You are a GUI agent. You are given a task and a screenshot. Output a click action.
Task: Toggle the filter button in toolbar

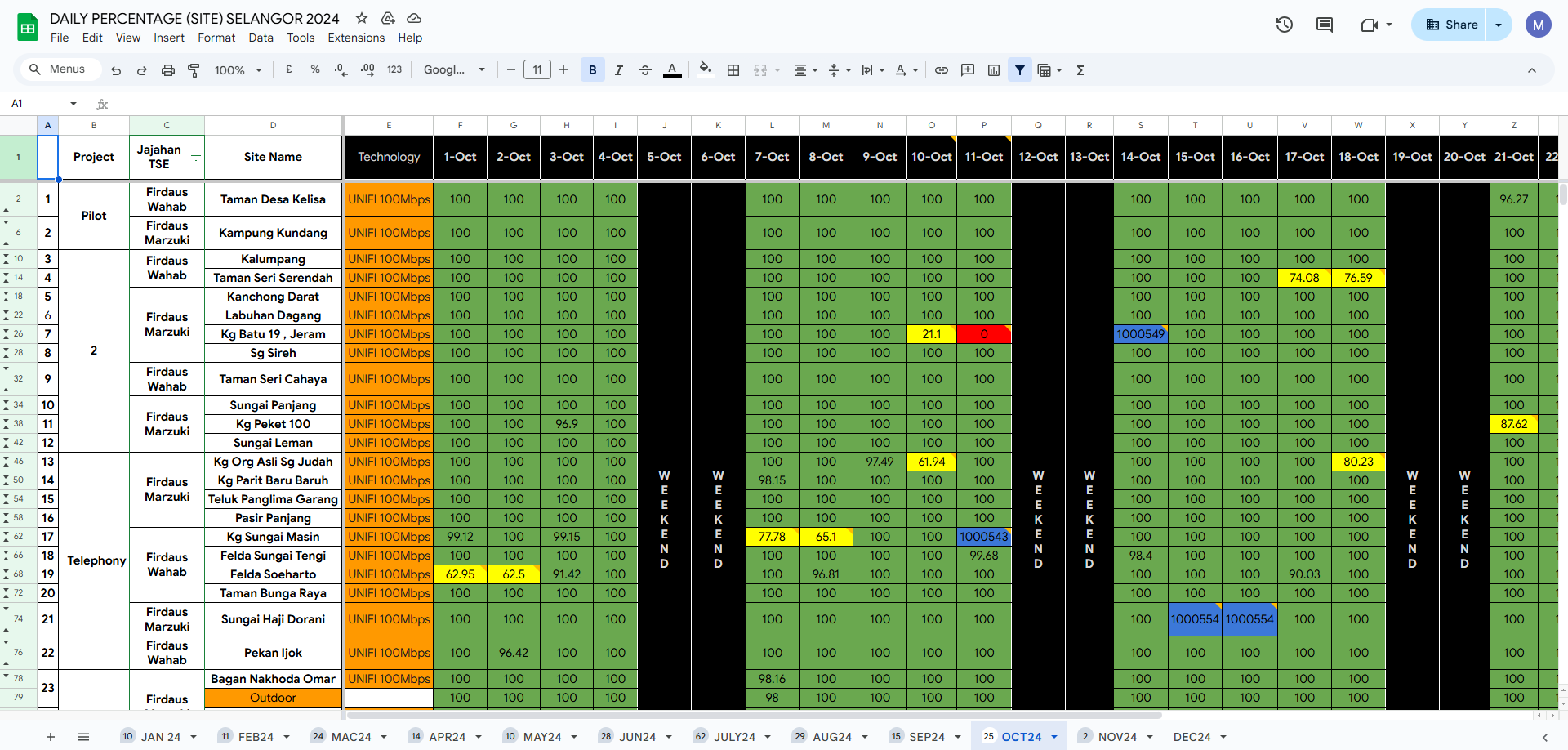1020,70
